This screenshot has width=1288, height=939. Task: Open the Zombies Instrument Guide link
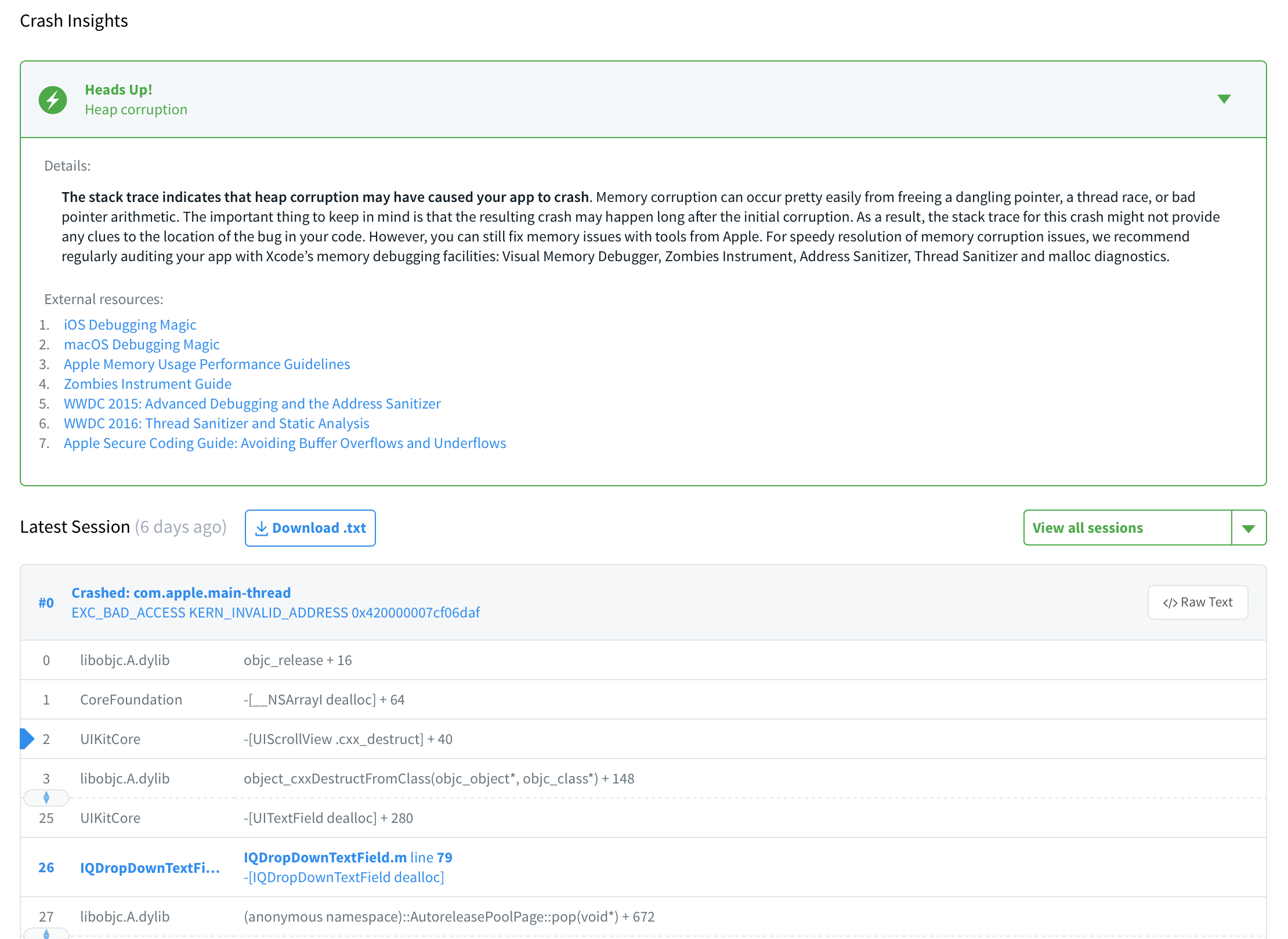pyautogui.click(x=147, y=384)
